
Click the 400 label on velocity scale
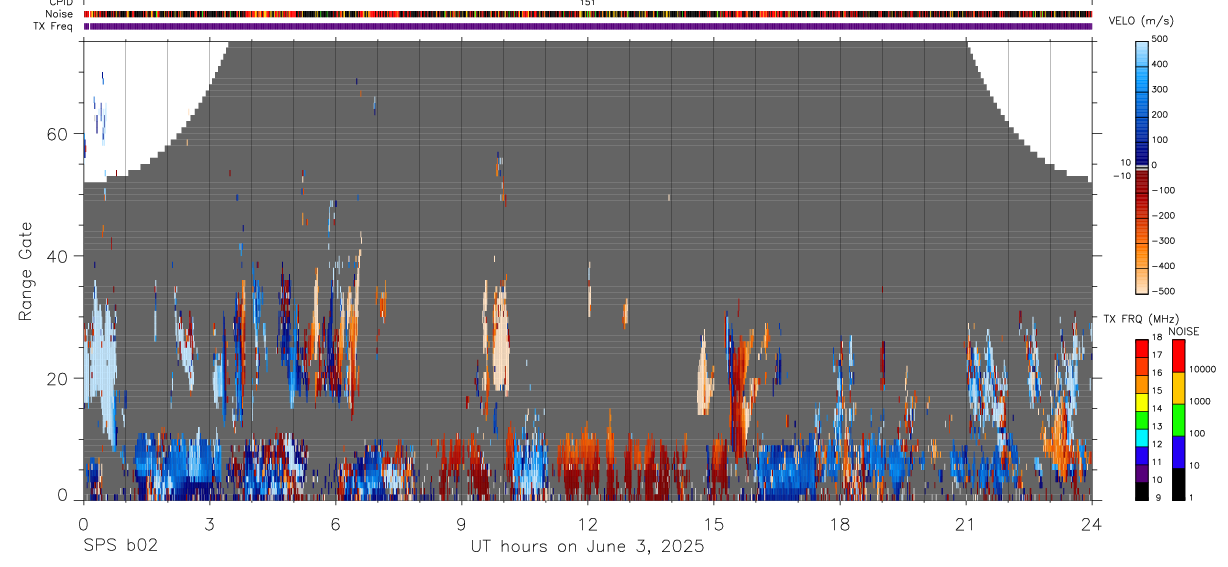point(1160,64)
